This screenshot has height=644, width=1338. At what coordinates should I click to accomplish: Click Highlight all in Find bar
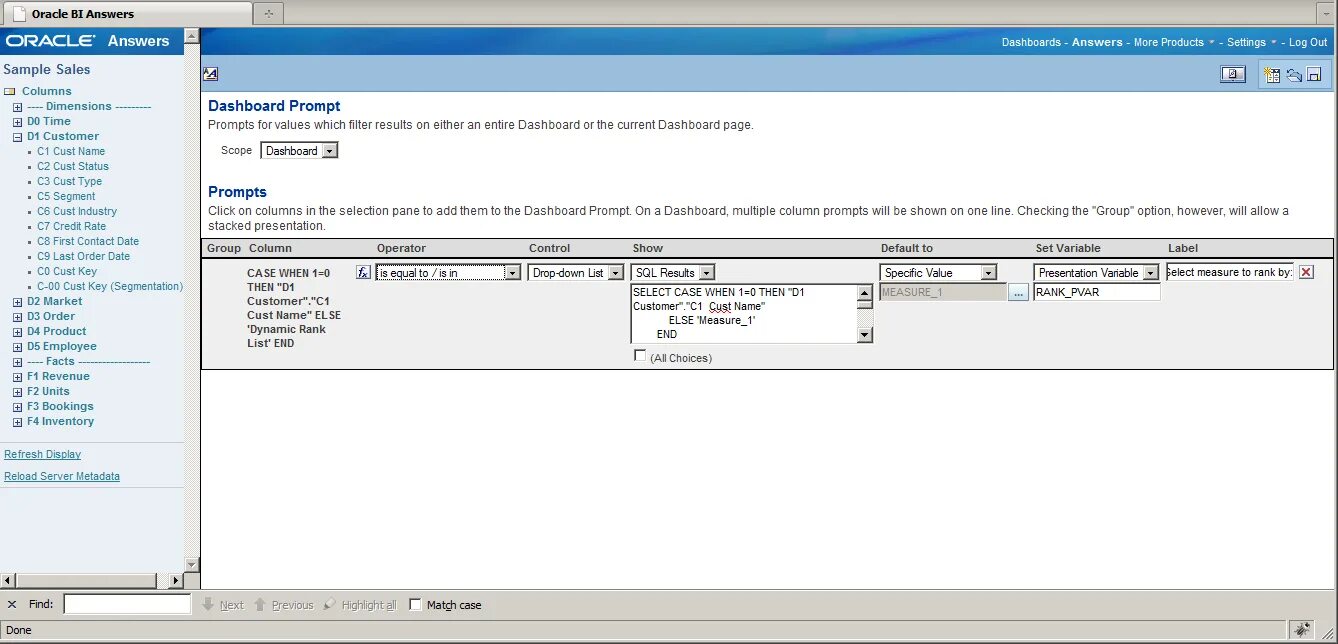click(360, 605)
